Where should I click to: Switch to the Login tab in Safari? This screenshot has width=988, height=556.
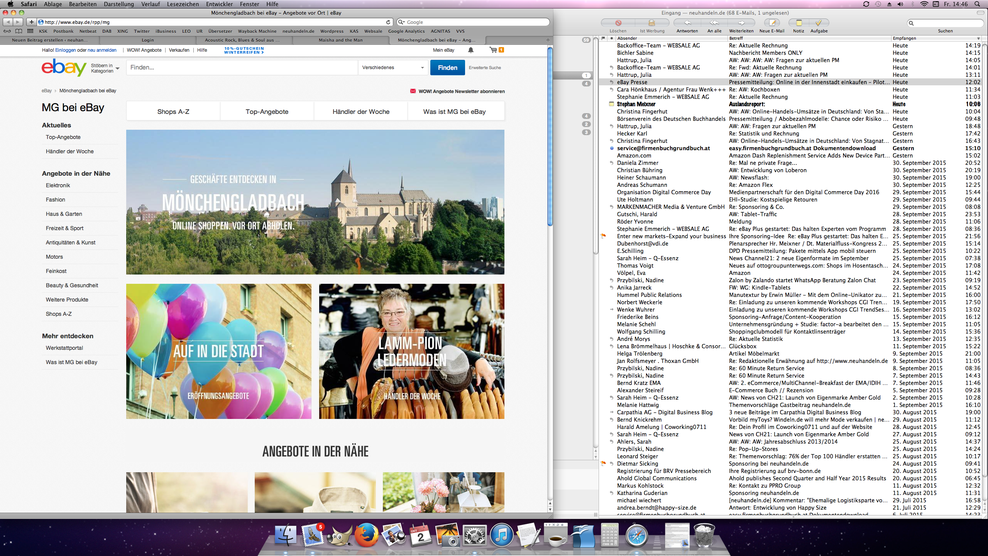tap(147, 40)
